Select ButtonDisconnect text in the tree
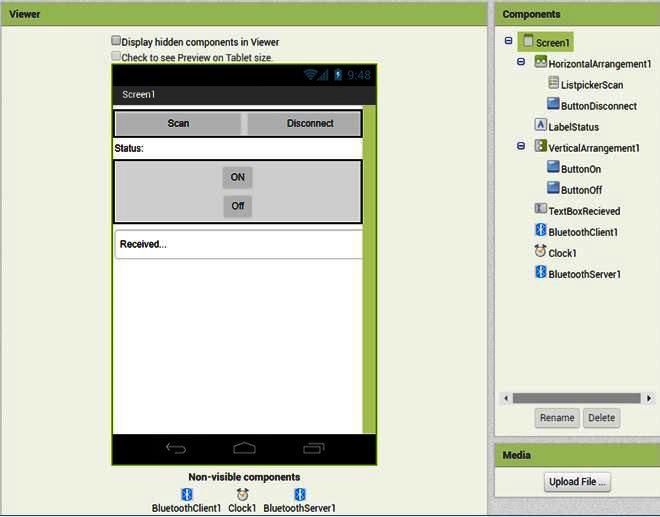This screenshot has width=660, height=517. click(599, 106)
